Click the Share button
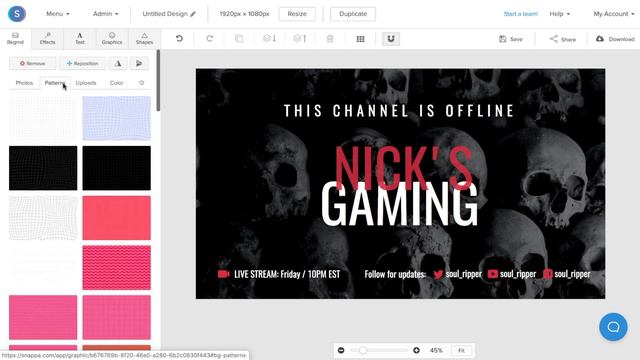 tap(562, 39)
